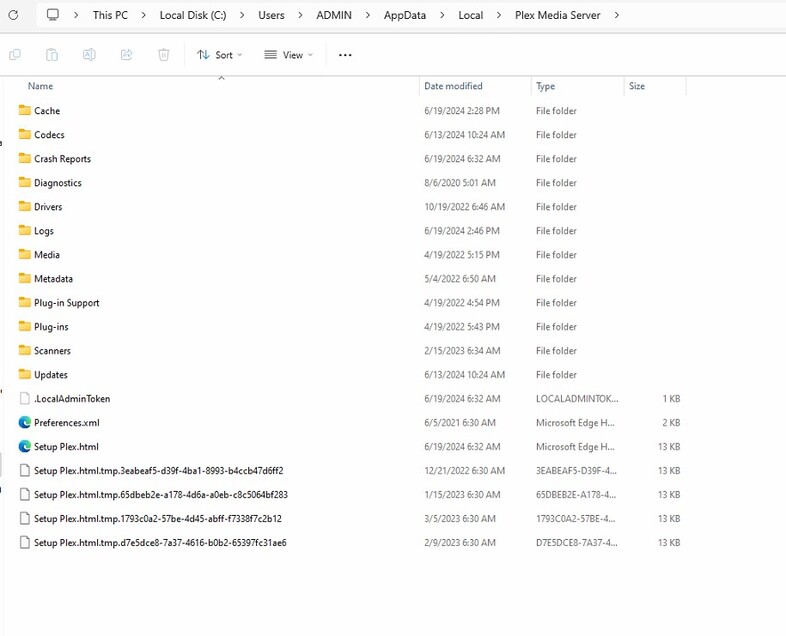Go to Users breadcrumb segment

pos(271,15)
